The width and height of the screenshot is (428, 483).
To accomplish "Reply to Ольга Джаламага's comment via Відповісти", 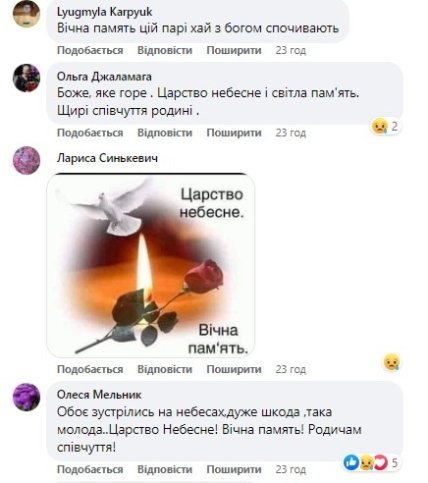I will click(x=165, y=133).
